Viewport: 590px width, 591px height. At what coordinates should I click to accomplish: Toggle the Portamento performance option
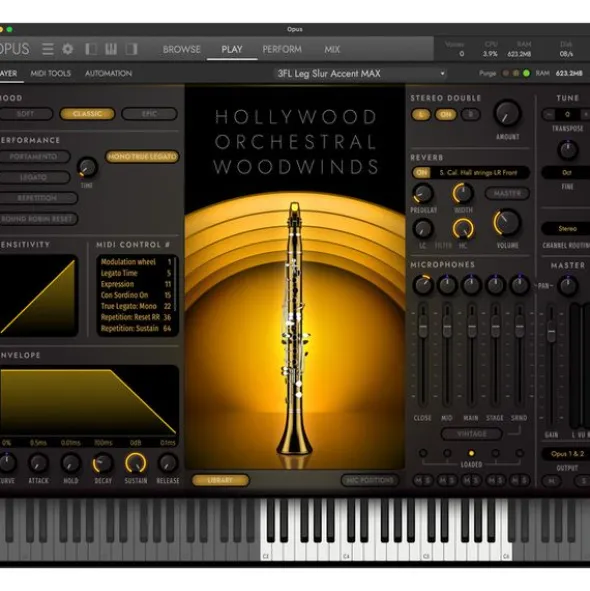pyautogui.click(x=34, y=157)
